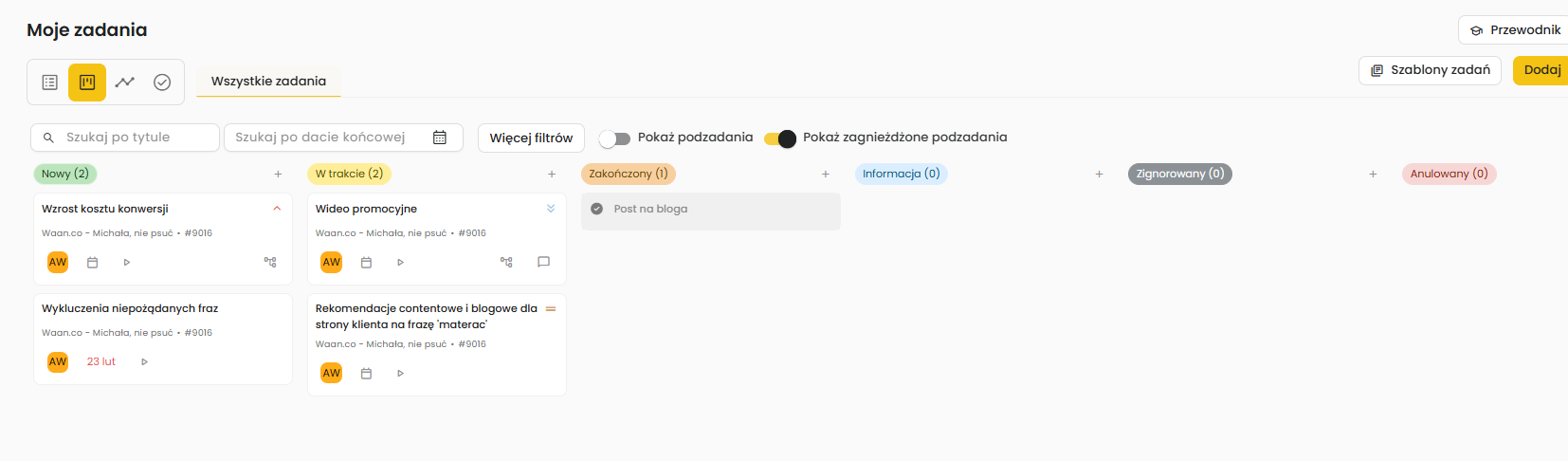Click calendar icon on Rekomendacje contentowe card
The width and height of the screenshot is (1568, 461).
tap(366, 374)
